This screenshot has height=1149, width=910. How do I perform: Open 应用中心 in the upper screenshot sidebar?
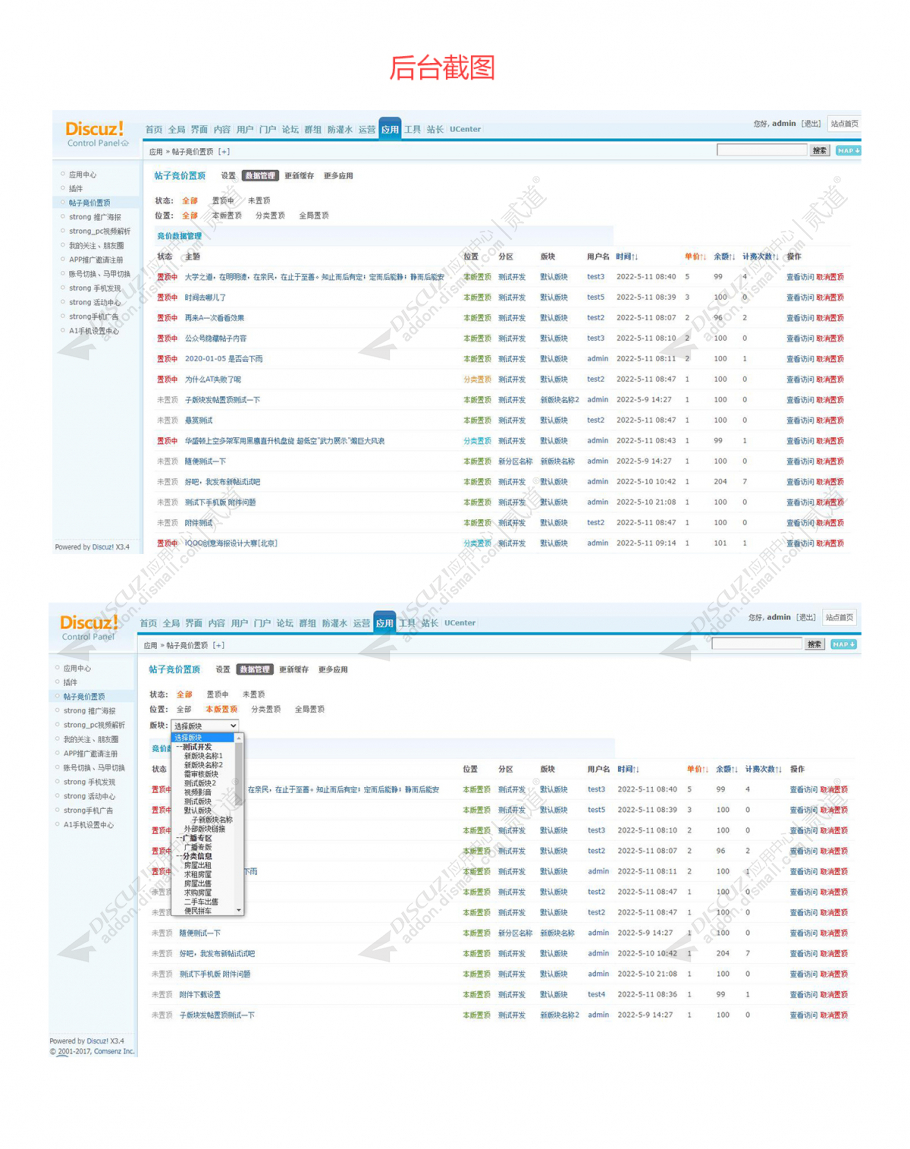pos(83,175)
